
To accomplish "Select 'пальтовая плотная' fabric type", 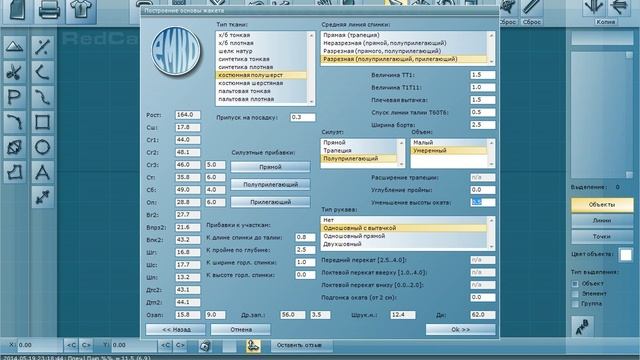I will (261, 99).
